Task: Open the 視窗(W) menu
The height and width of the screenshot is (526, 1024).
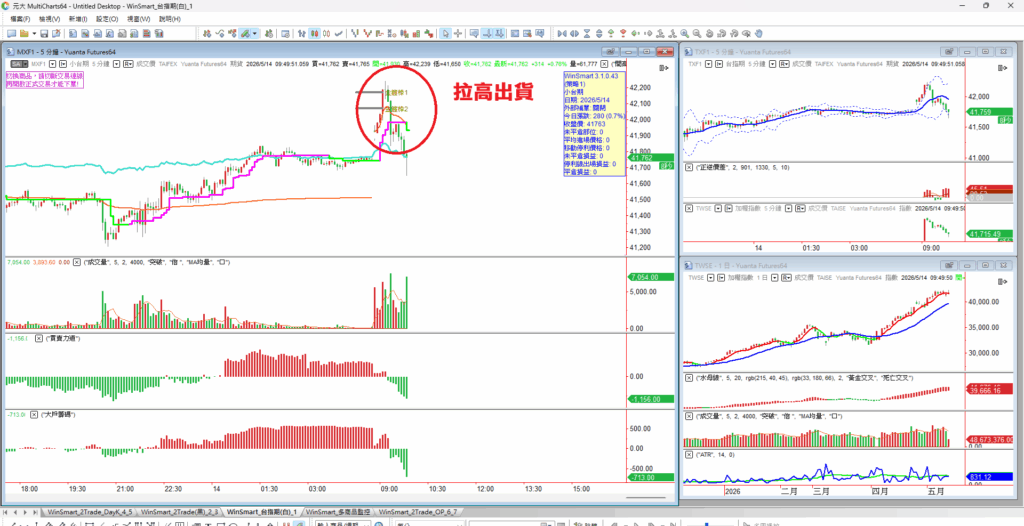Action: coord(138,19)
